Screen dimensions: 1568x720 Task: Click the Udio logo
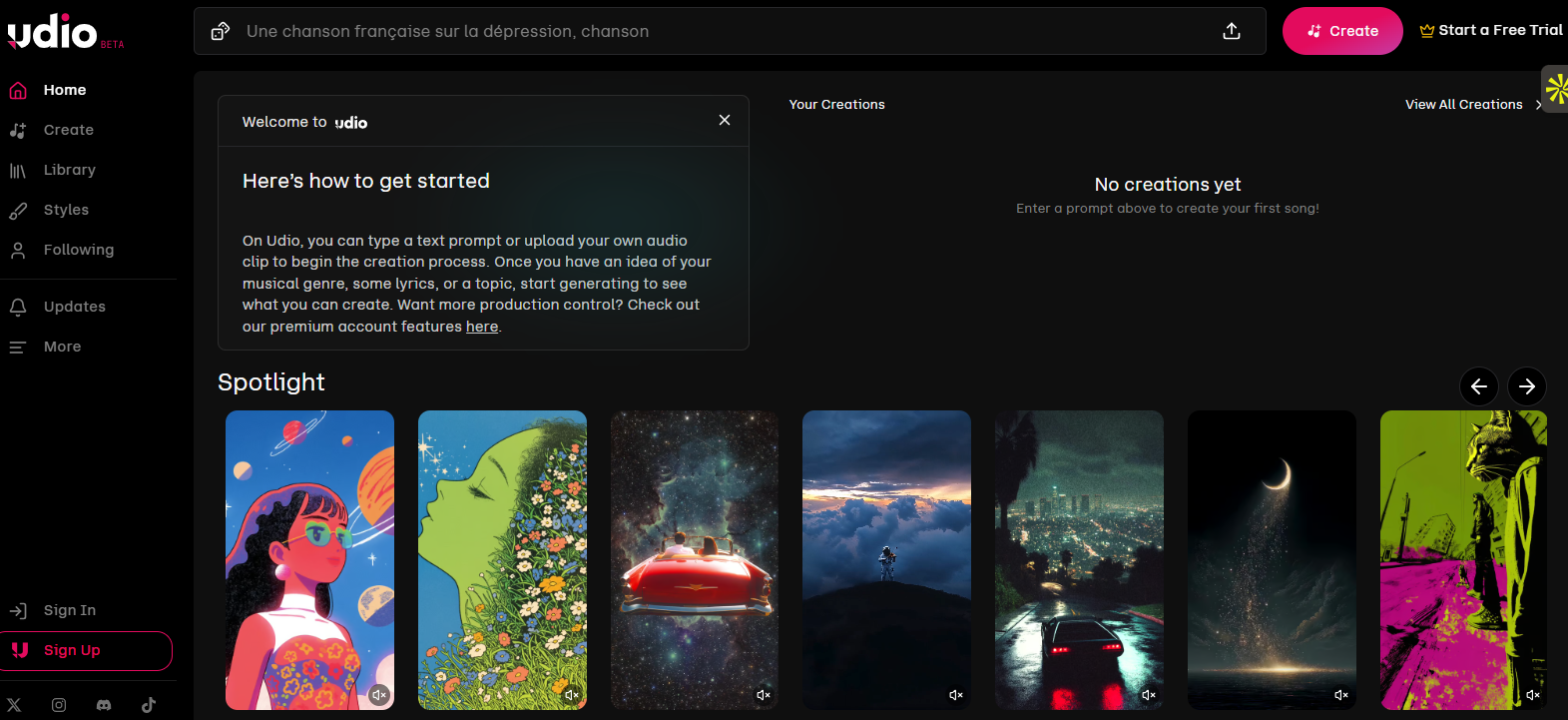click(65, 32)
